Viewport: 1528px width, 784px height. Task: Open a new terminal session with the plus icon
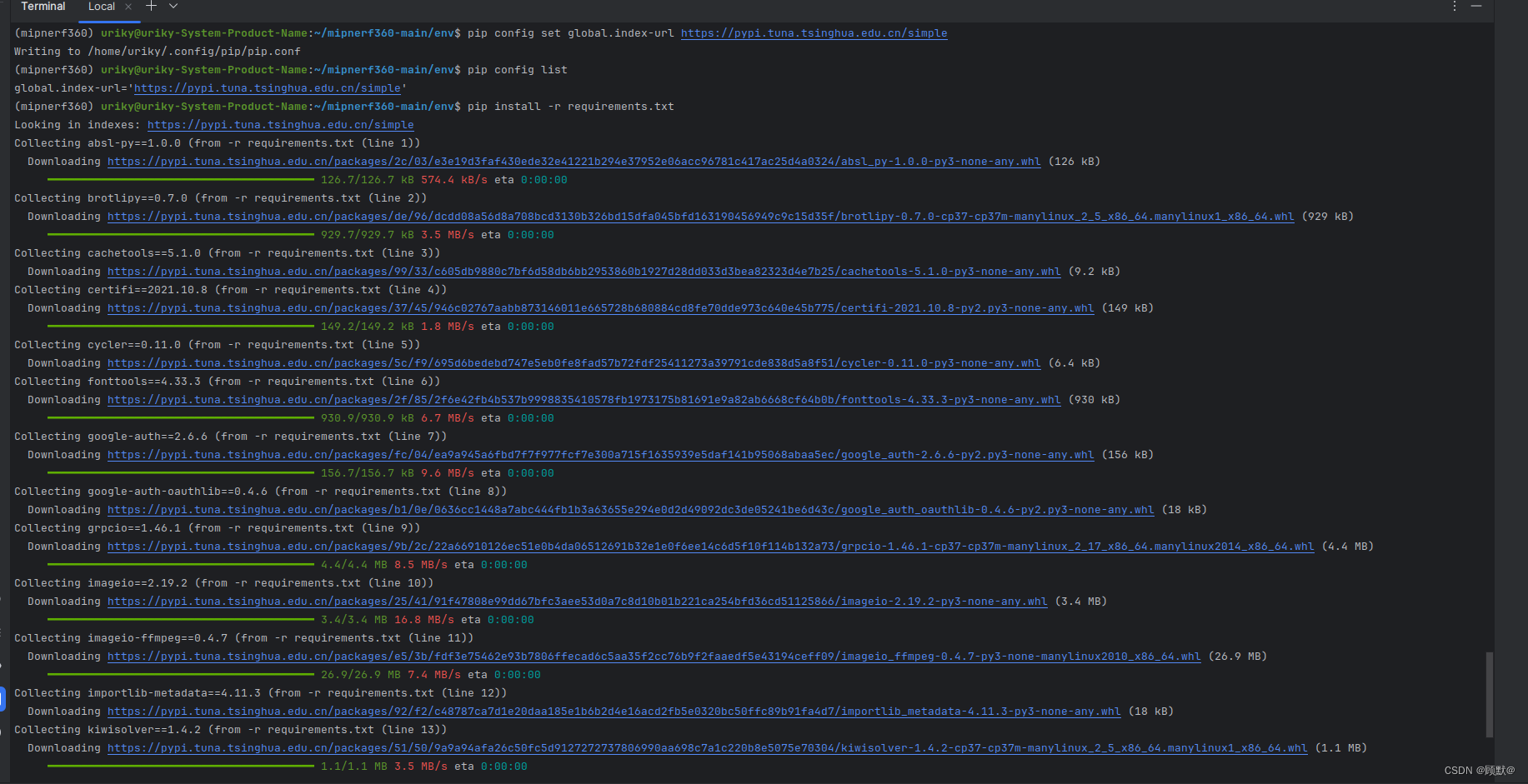coord(150,7)
